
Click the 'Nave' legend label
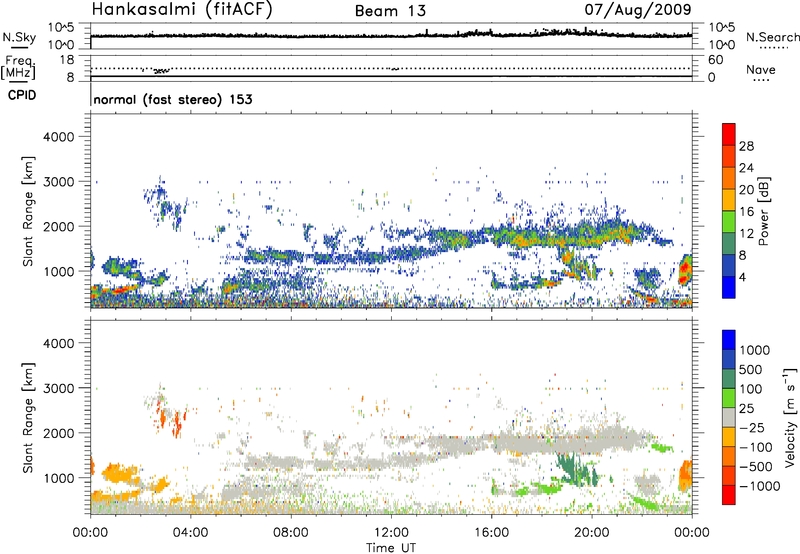point(761,69)
